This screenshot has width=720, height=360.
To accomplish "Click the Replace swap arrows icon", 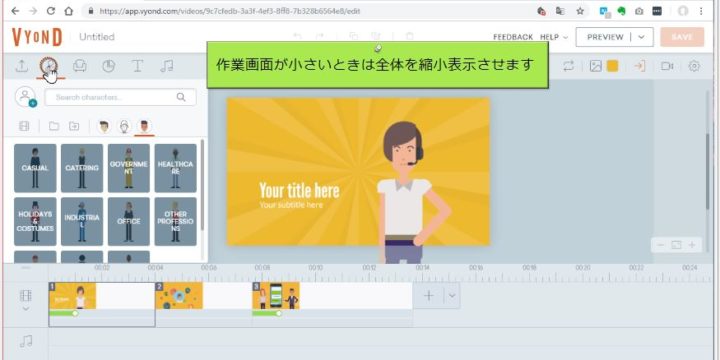I will pyautogui.click(x=568, y=66).
